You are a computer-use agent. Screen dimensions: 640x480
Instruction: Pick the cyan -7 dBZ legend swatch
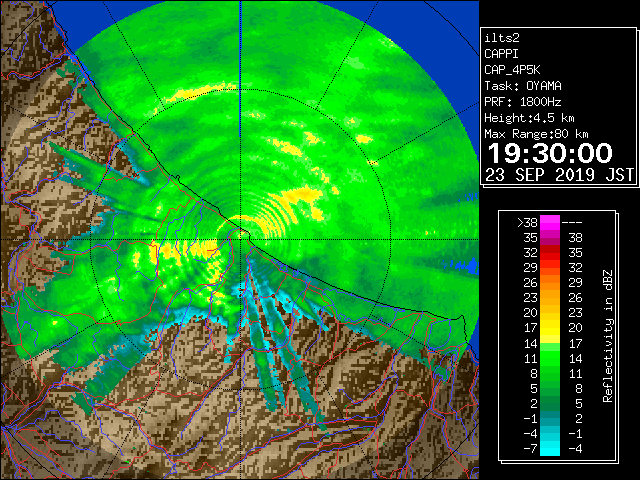[x=550, y=449]
